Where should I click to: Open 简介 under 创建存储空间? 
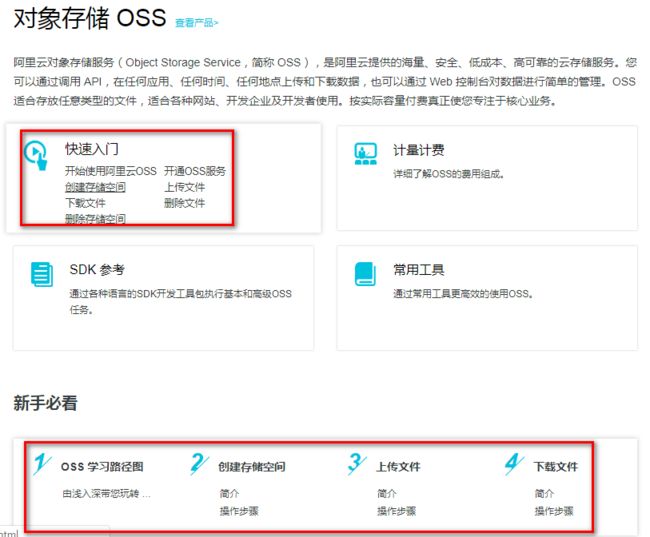click(x=229, y=493)
